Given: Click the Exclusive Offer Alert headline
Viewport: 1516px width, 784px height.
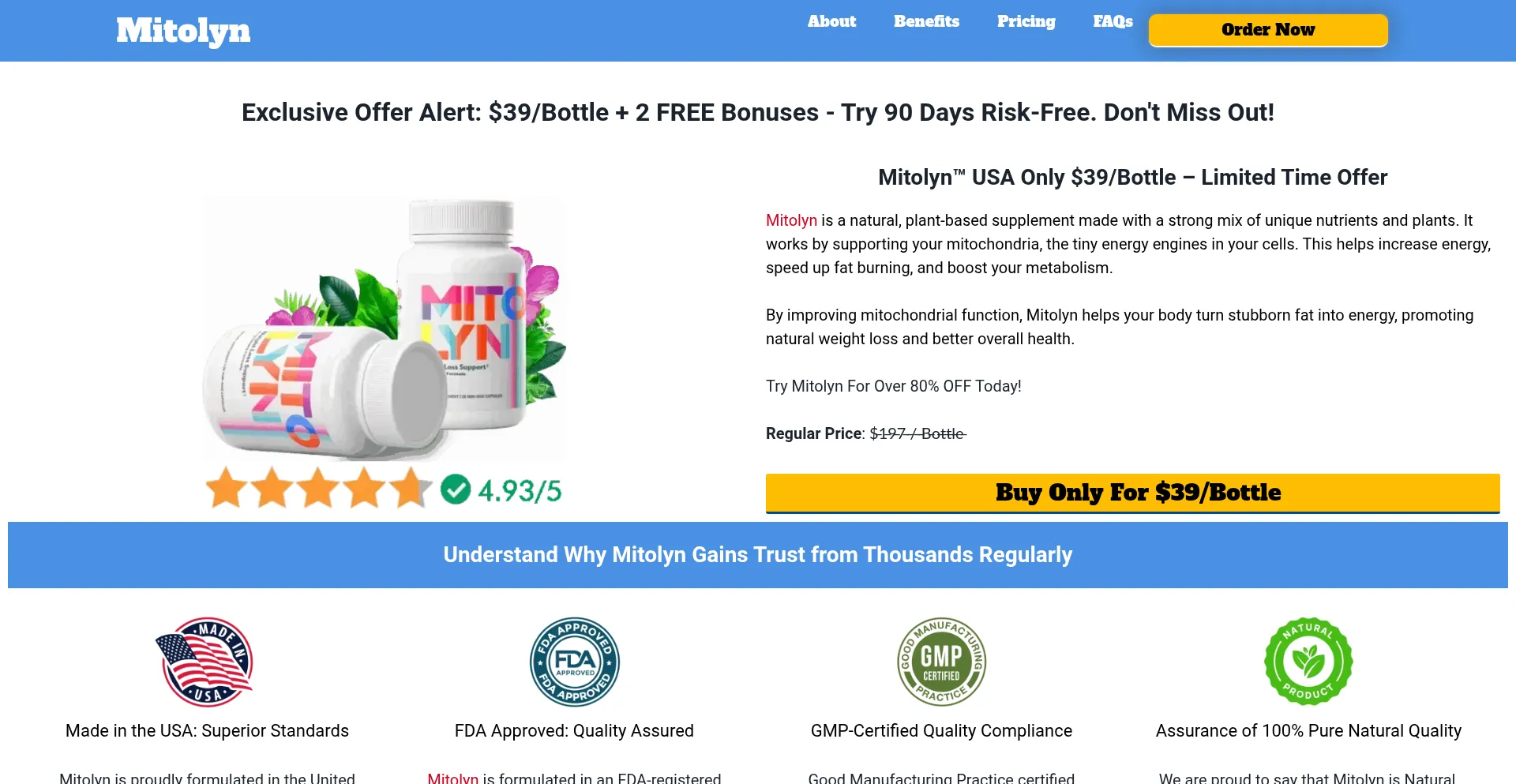Looking at the screenshot, I should pos(758,112).
